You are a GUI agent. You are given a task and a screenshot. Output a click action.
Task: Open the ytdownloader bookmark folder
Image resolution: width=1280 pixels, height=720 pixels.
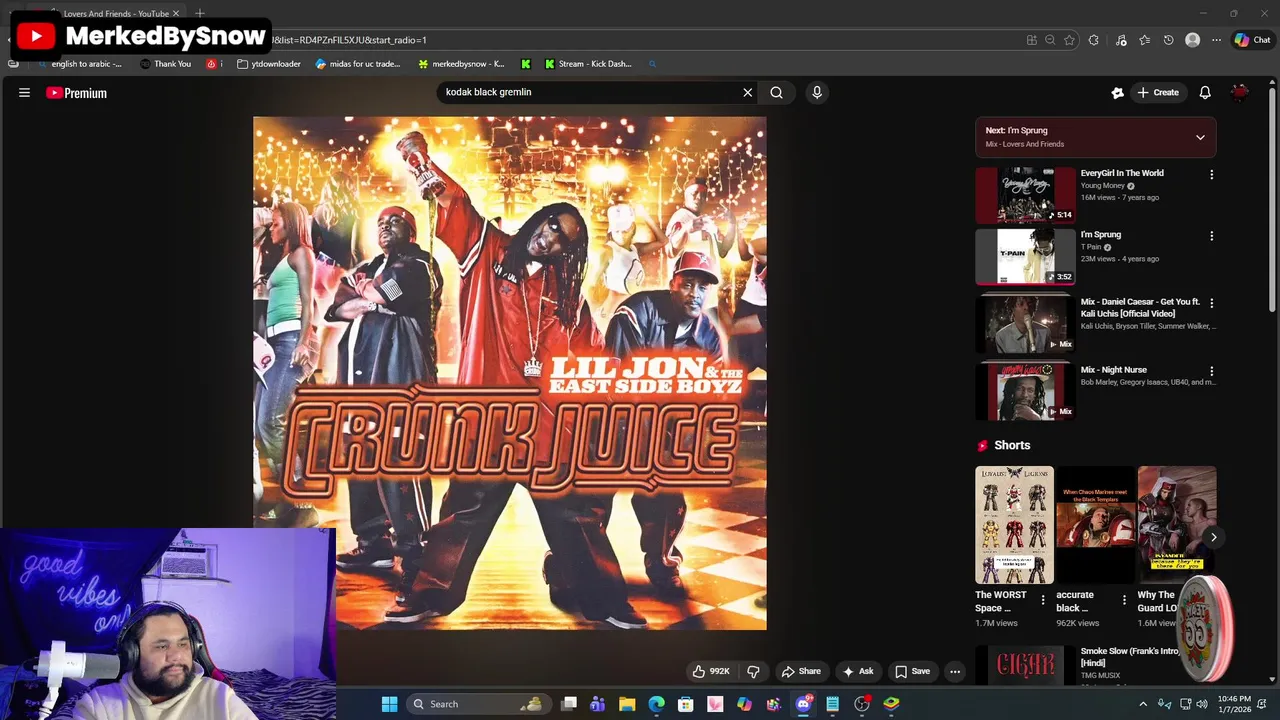coord(269,63)
